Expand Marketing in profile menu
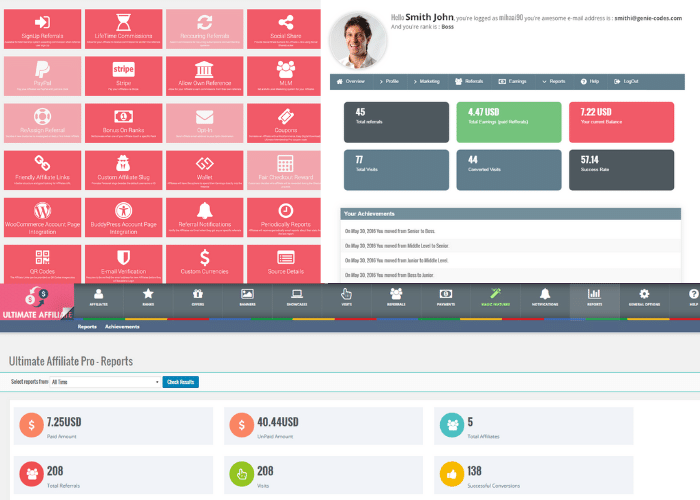 coord(426,82)
